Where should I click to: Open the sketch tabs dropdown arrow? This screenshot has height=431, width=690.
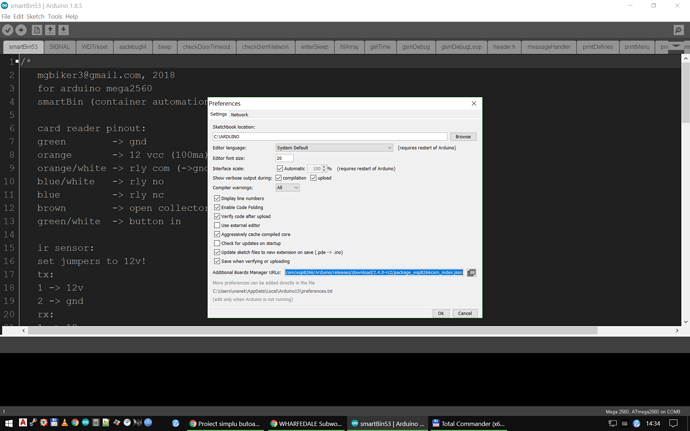tap(676, 46)
